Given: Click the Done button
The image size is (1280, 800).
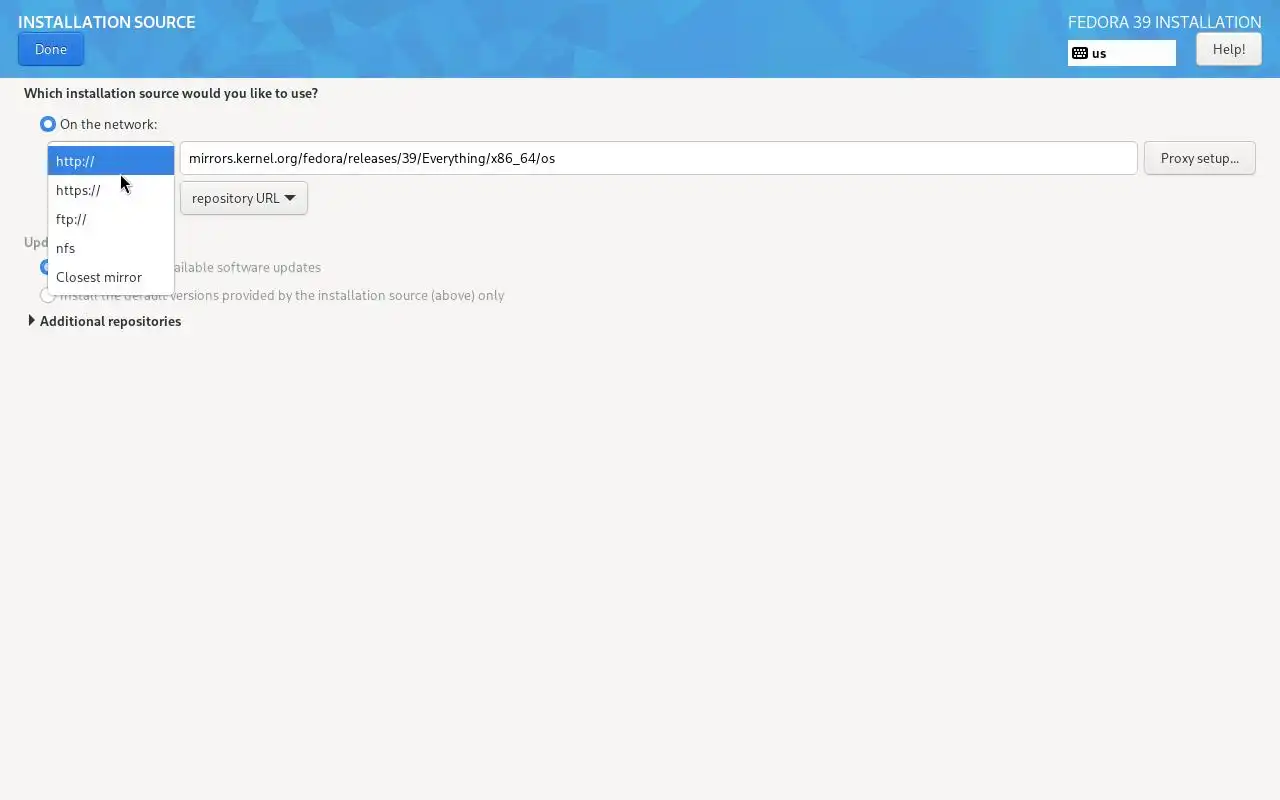Looking at the screenshot, I should pyautogui.click(x=51, y=49).
